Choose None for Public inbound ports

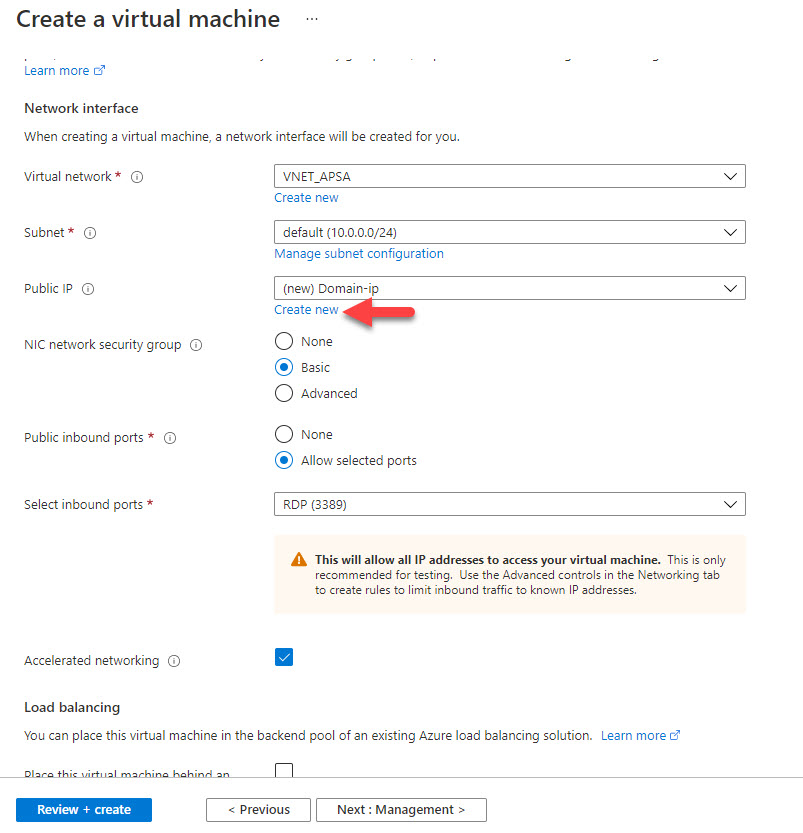click(x=282, y=434)
